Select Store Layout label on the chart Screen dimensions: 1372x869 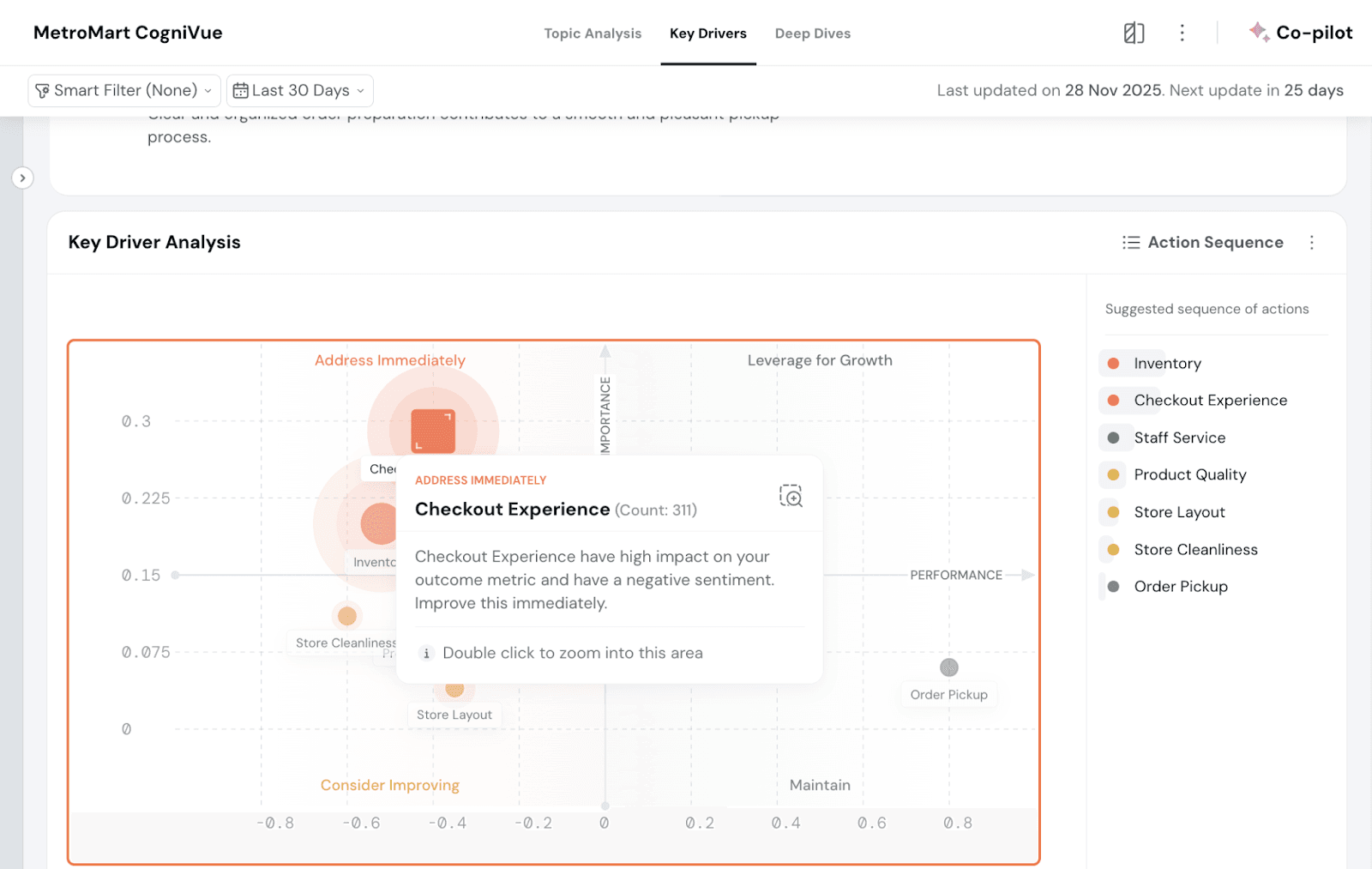[x=454, y=715]
